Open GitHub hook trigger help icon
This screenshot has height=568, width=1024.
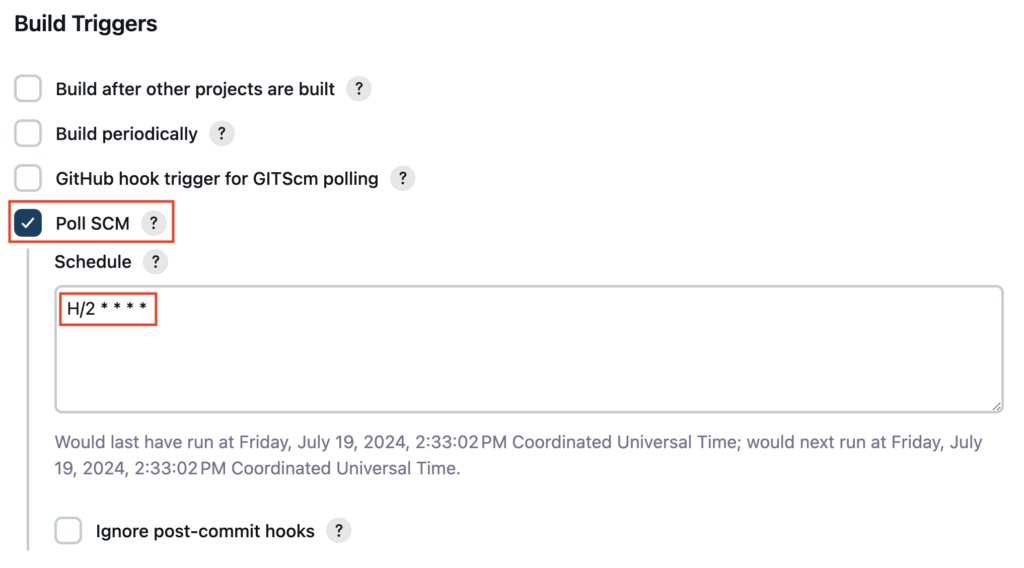402,178
